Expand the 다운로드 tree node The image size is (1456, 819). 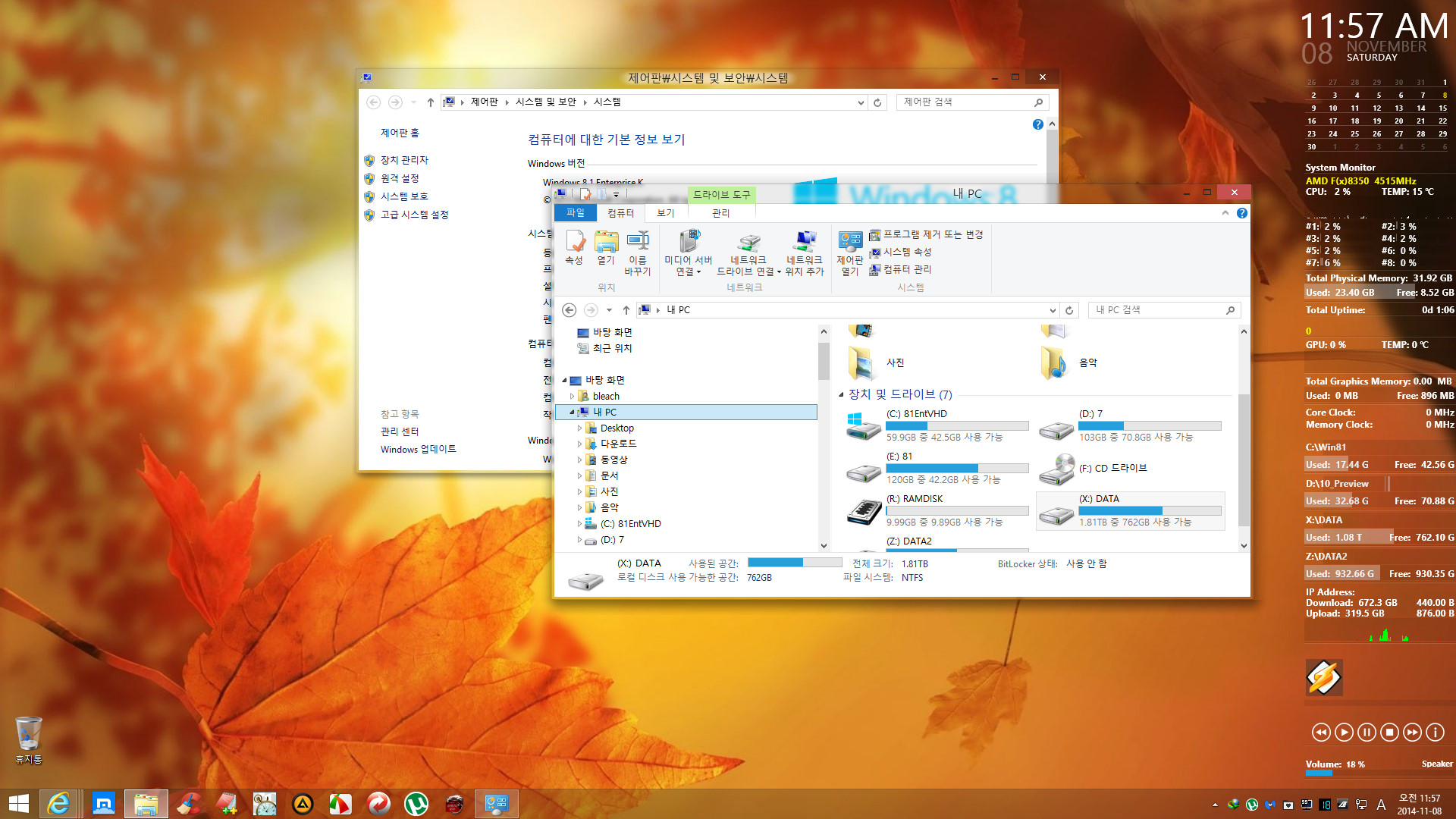[x=579, y=444]
